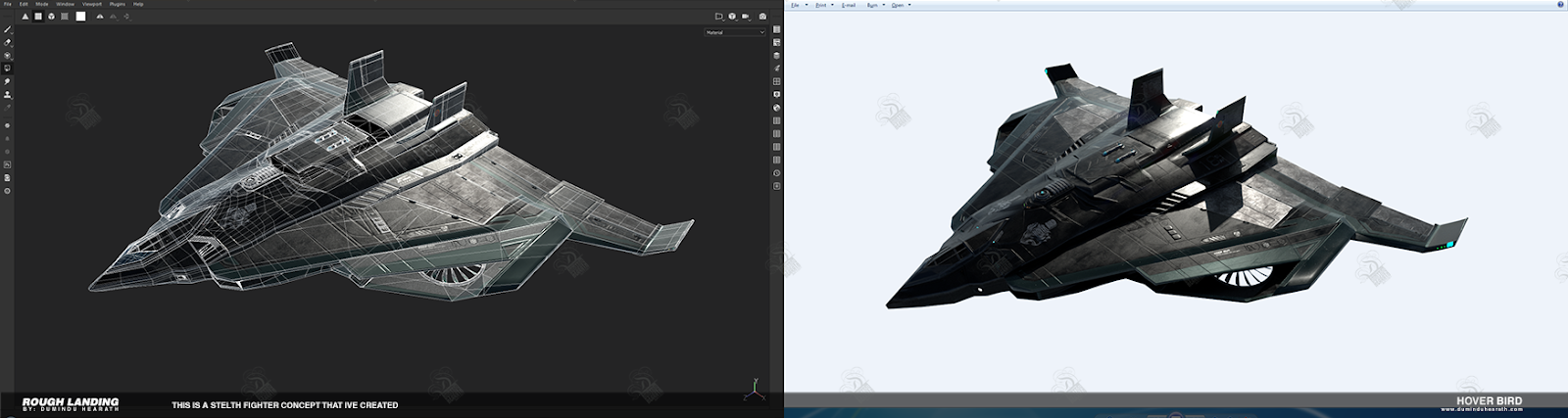Open the white fill color swatch

80,17
